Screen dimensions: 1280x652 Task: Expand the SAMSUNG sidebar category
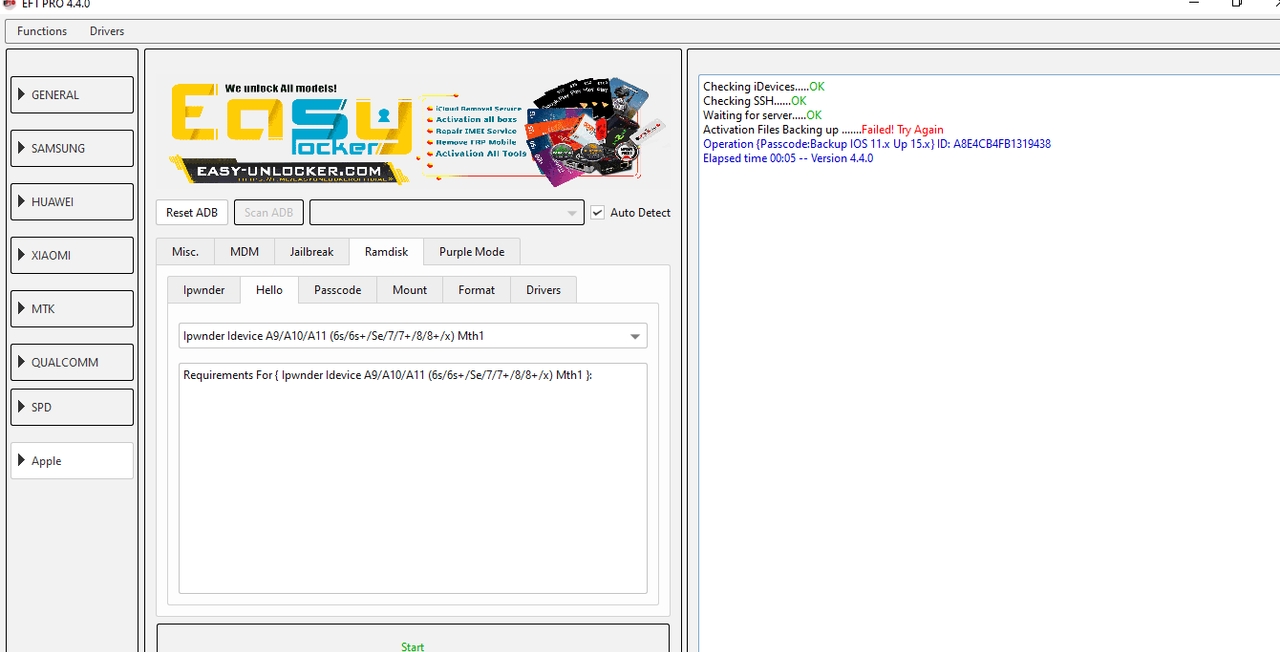[x=72, y=148]
